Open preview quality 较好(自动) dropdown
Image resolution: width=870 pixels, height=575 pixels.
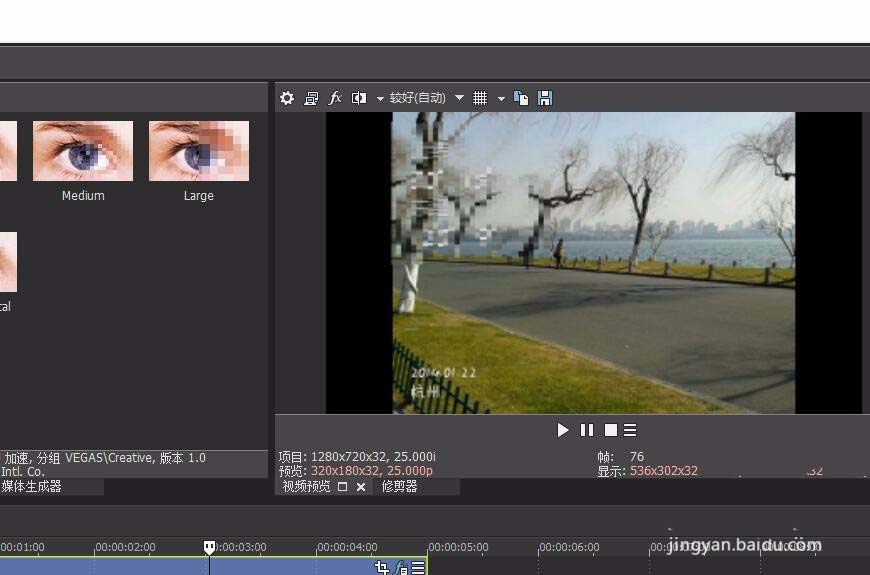(426, 98)
